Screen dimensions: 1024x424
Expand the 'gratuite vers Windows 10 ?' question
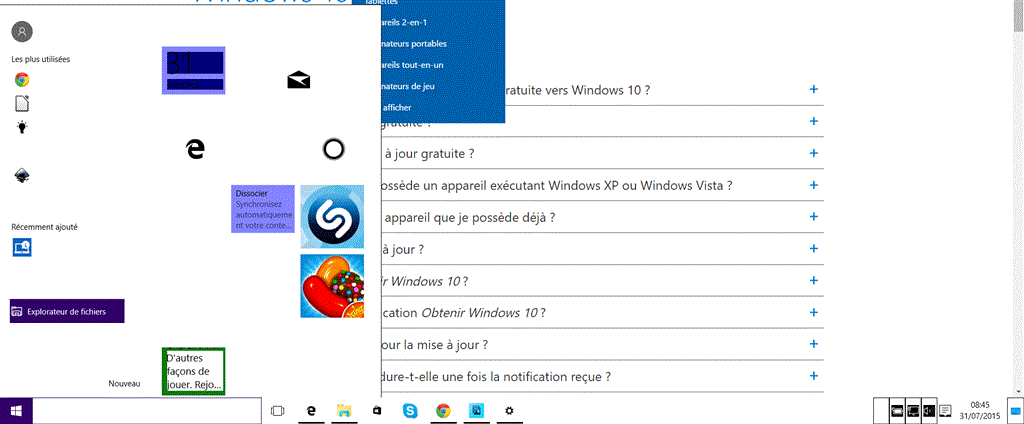[x=814, y=89]
